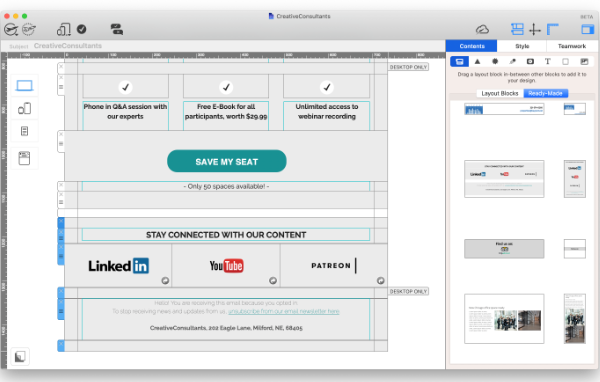Select the narrow social links mobile block thumbnail

pos(574,179)
